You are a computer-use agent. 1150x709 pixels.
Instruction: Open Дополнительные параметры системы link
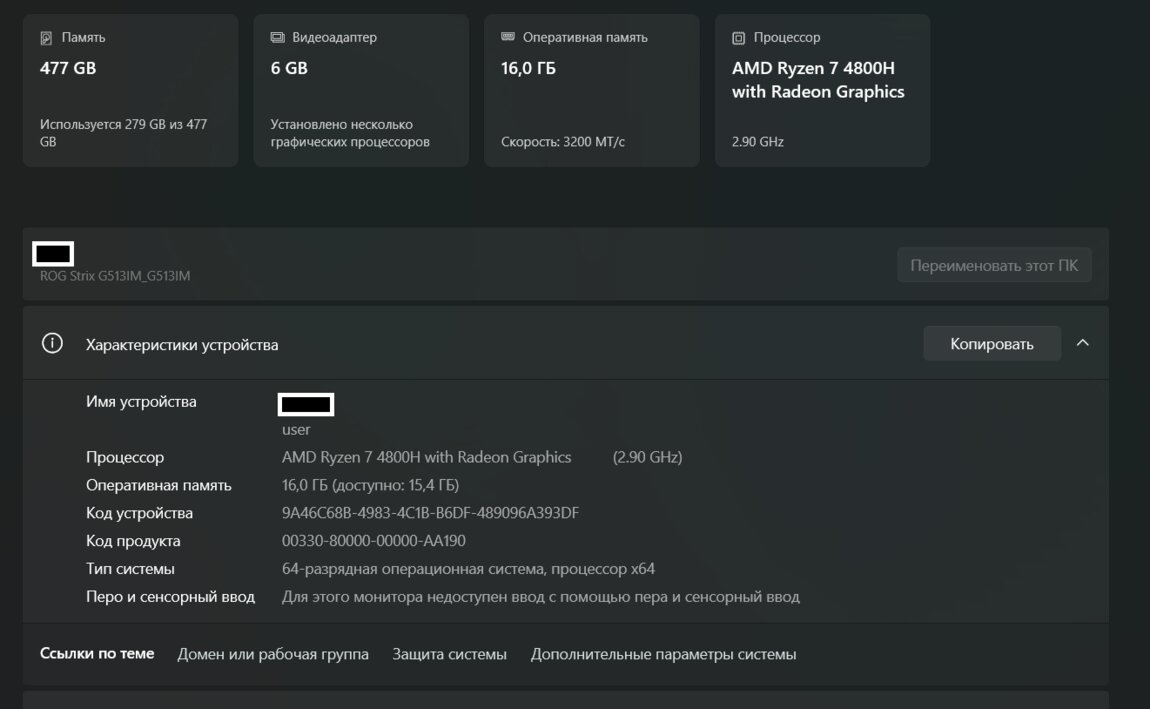(663, 655)
